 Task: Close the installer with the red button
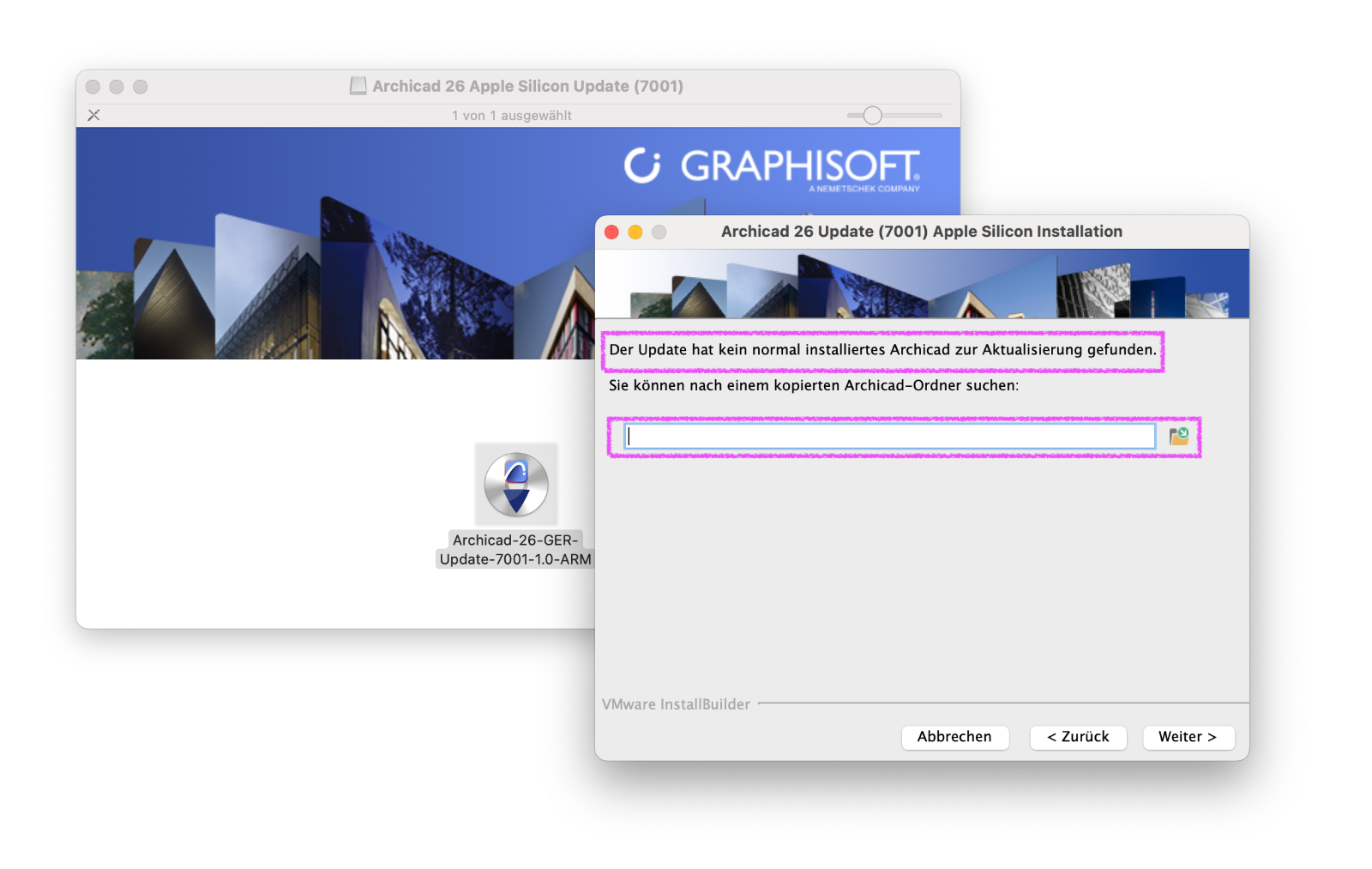tap(611, 232)
